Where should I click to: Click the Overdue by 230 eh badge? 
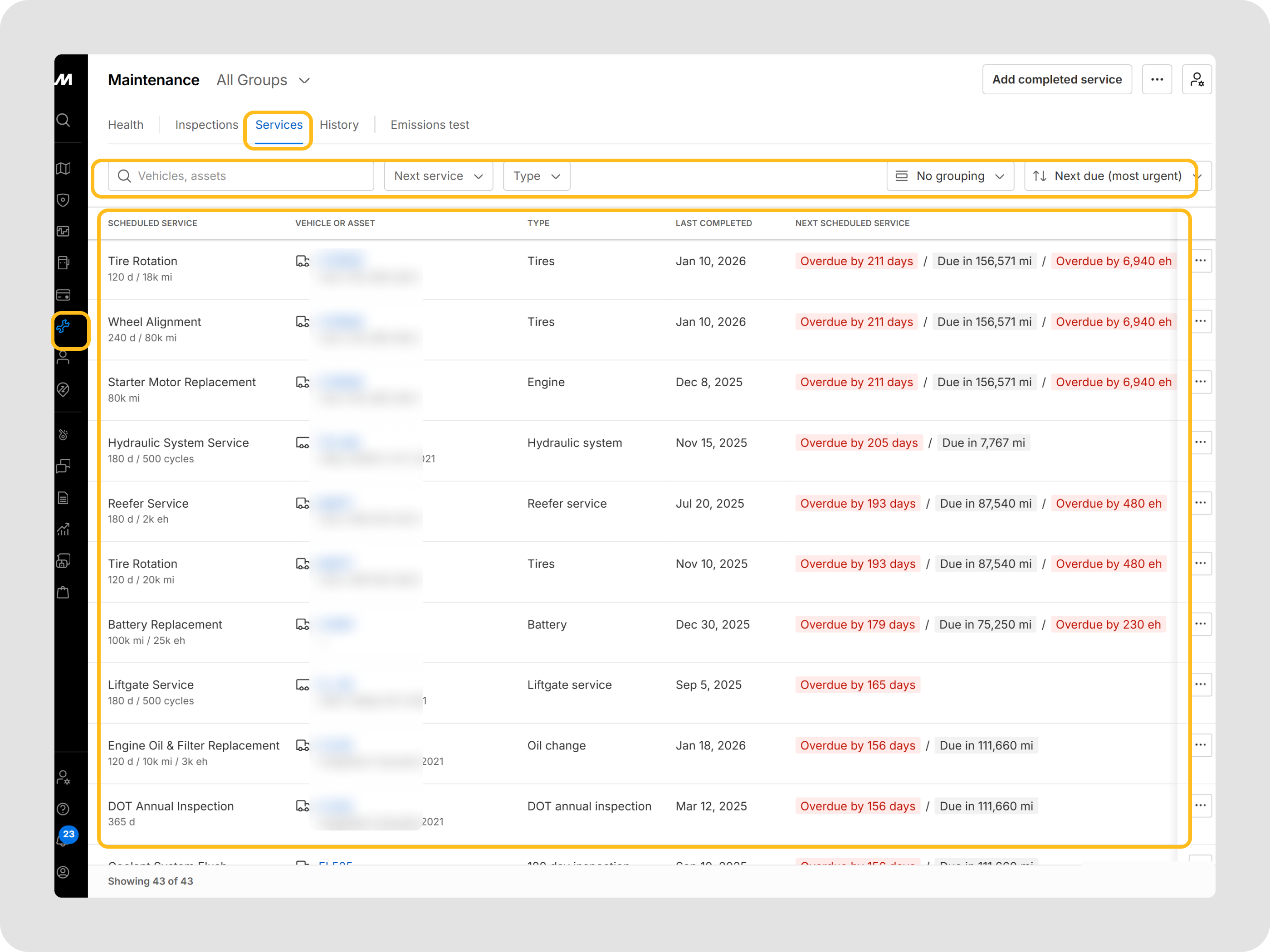tap(1108, 624)
